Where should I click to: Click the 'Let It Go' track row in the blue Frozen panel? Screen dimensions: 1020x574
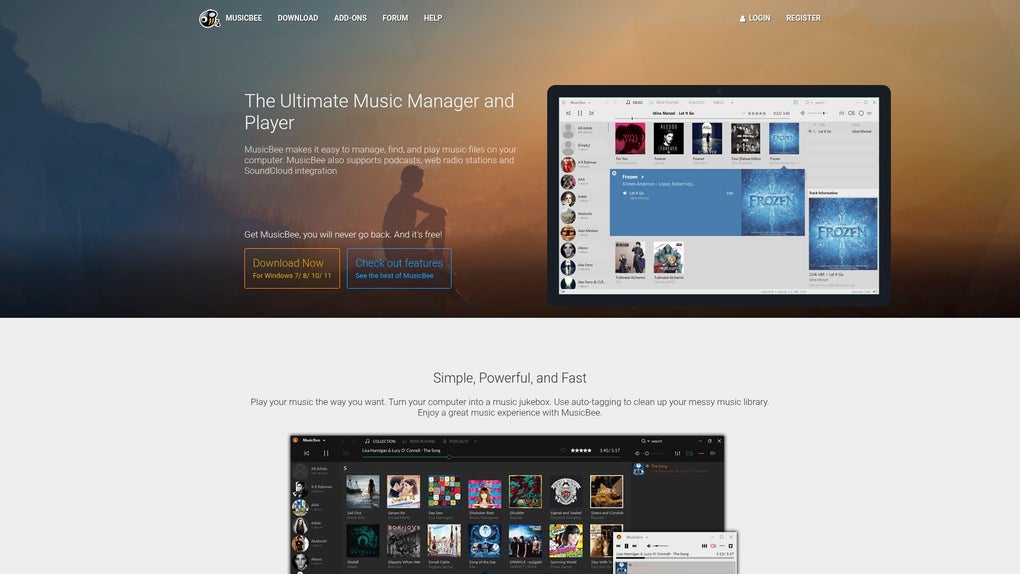coord(677,193)
